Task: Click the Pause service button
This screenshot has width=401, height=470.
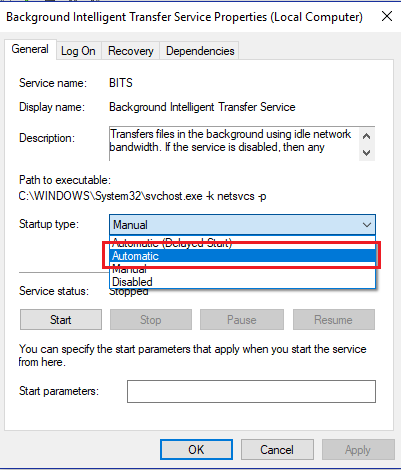Action: click(242, 320)
